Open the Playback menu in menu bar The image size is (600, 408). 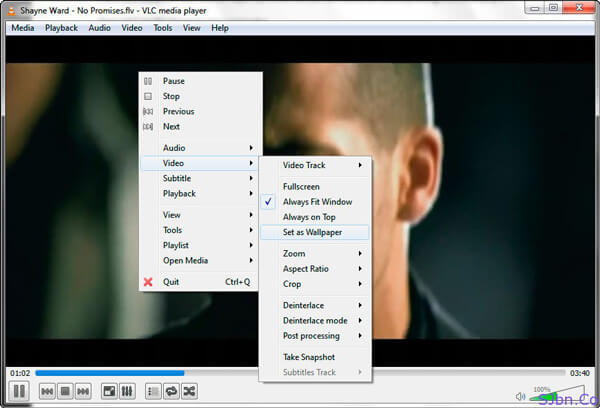61,28
